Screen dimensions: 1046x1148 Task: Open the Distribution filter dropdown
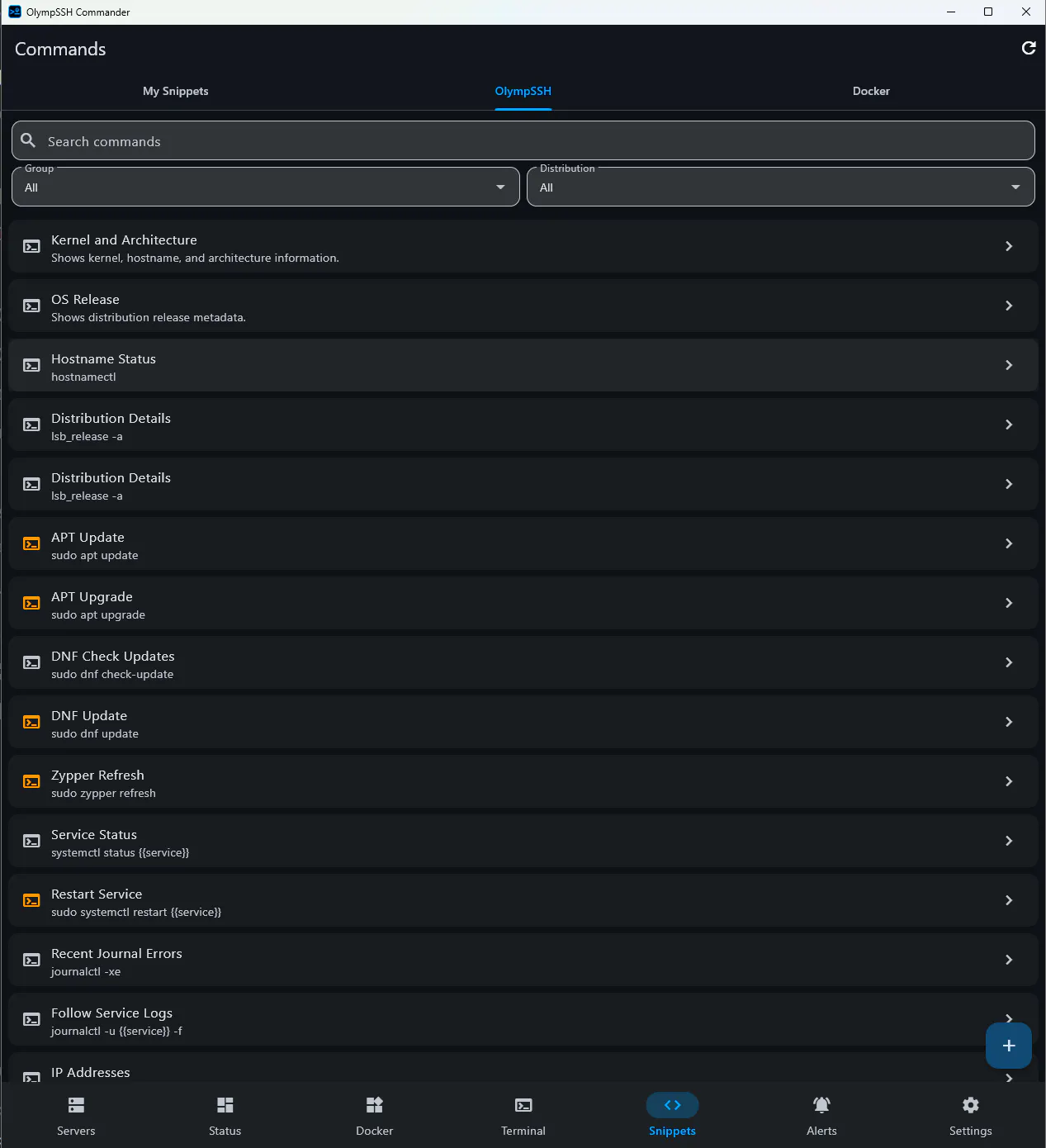tap(781, 187)
